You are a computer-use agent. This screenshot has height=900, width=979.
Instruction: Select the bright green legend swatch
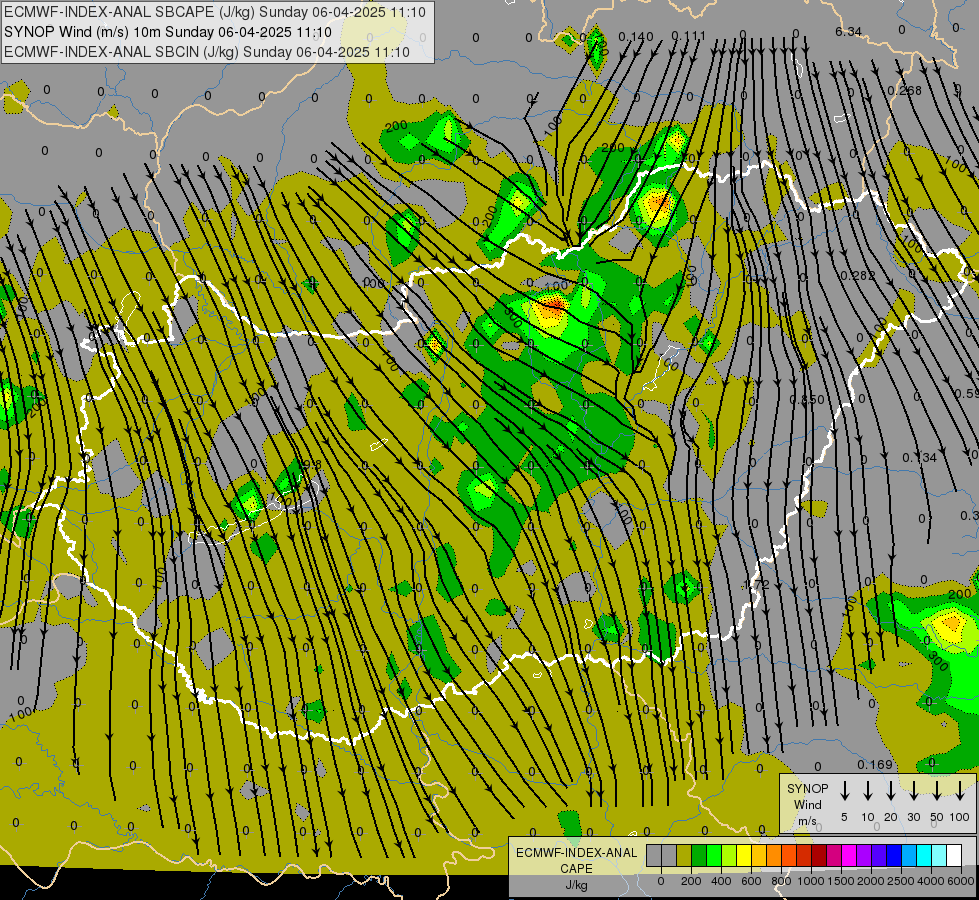[714, 856]
